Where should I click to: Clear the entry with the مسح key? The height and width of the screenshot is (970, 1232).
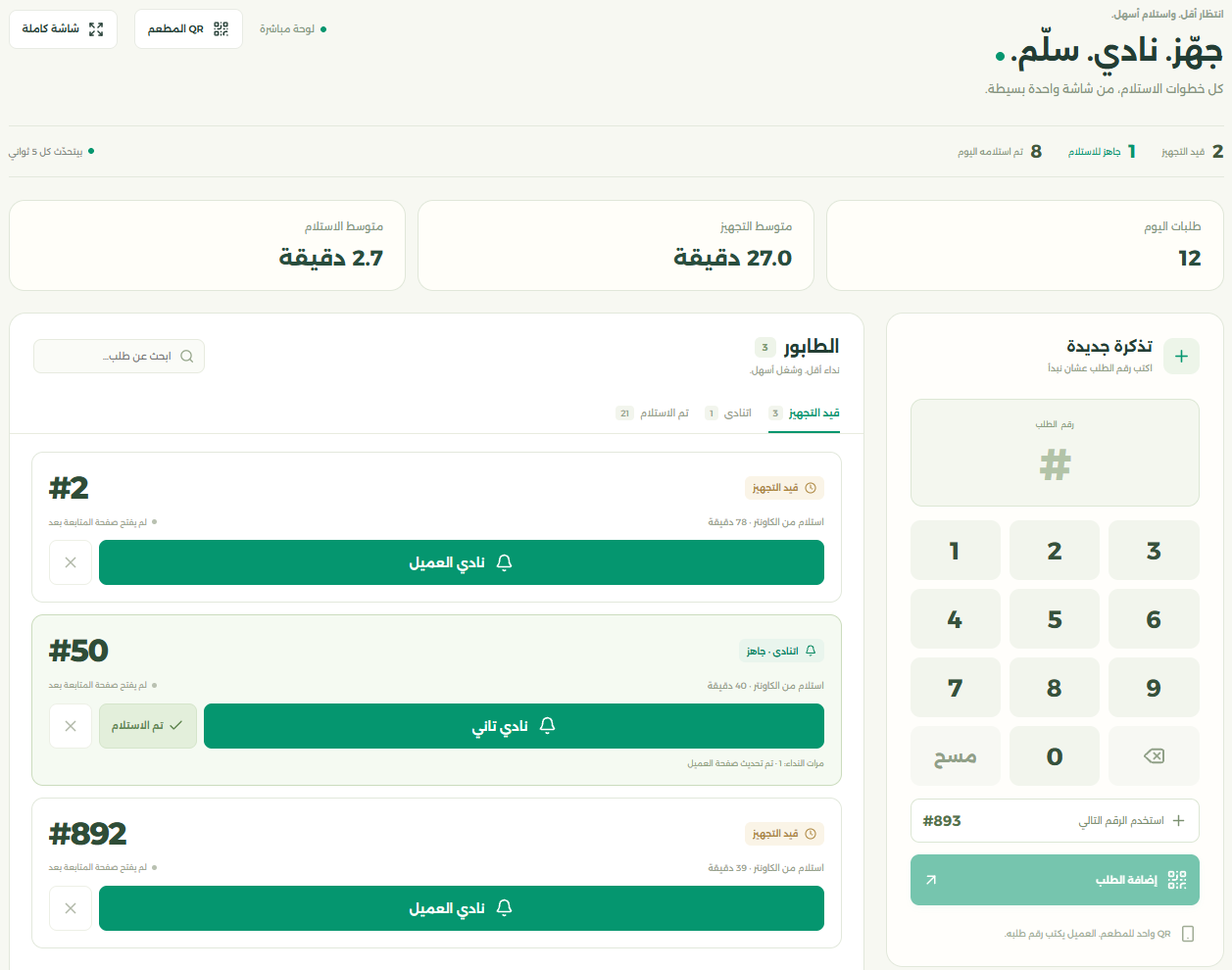point(956,756)
